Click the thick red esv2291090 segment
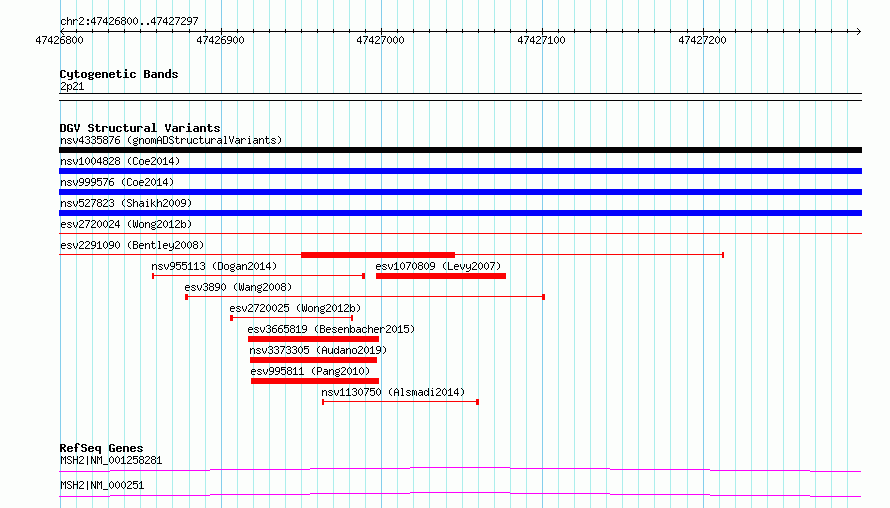This screenshot has width=890, height=508. [378, 255]
